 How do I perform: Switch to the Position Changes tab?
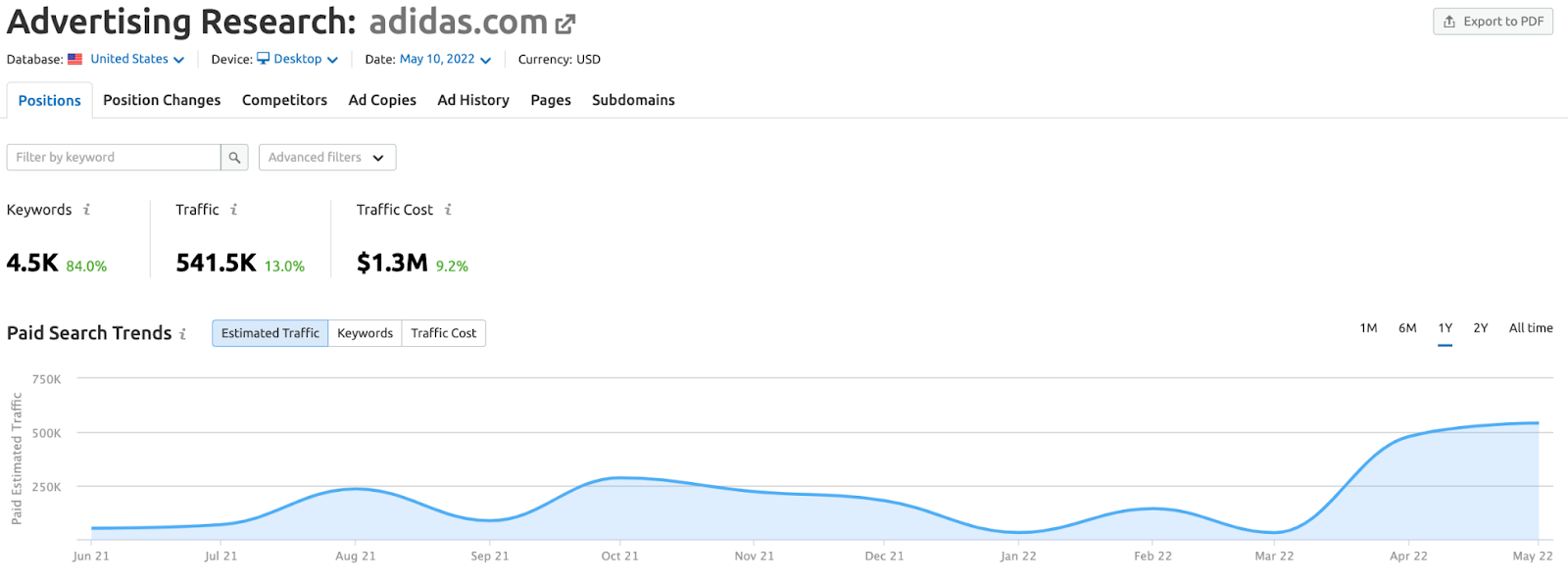pos(162,100)
